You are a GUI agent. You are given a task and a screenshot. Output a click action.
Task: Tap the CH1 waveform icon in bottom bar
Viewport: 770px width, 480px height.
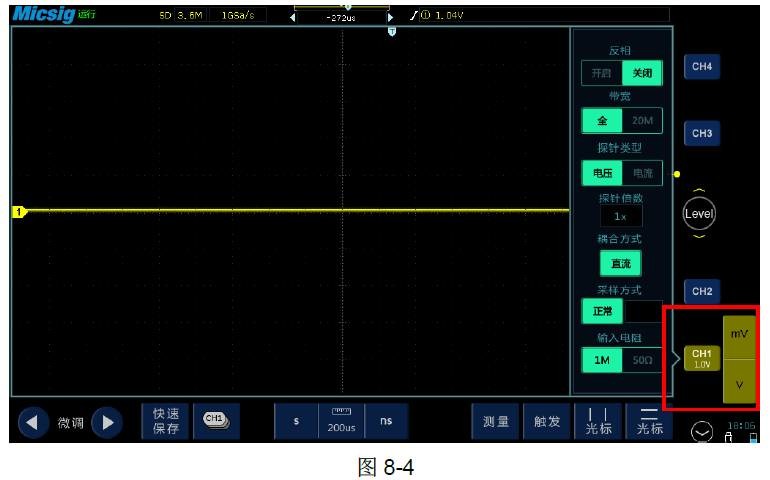pyautogui.click(x=215, y=421)
